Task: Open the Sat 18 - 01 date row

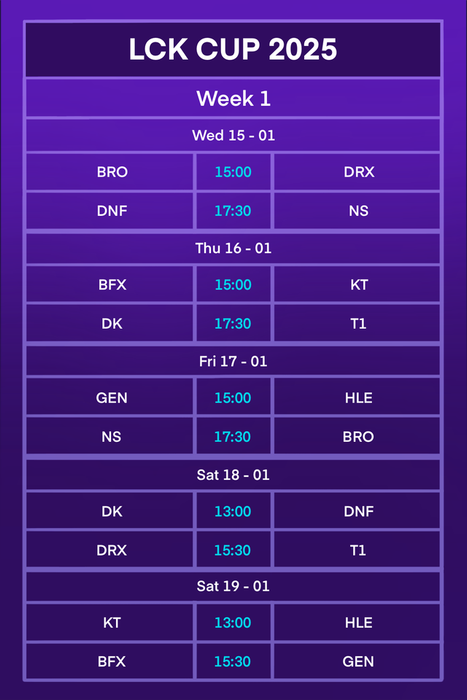Action: pos(233,475)
